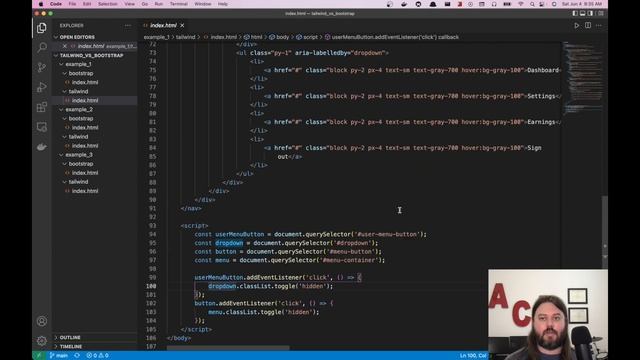
Task: Open the Accounts menu icon
Action: [42, 321]
